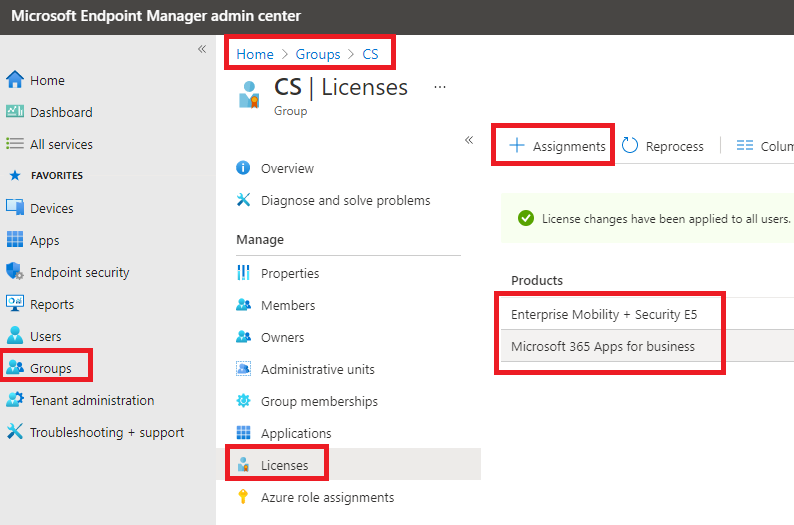Click the Administrative units icon
The height and width of the screenshot is (525, 794).
(243, 368)
